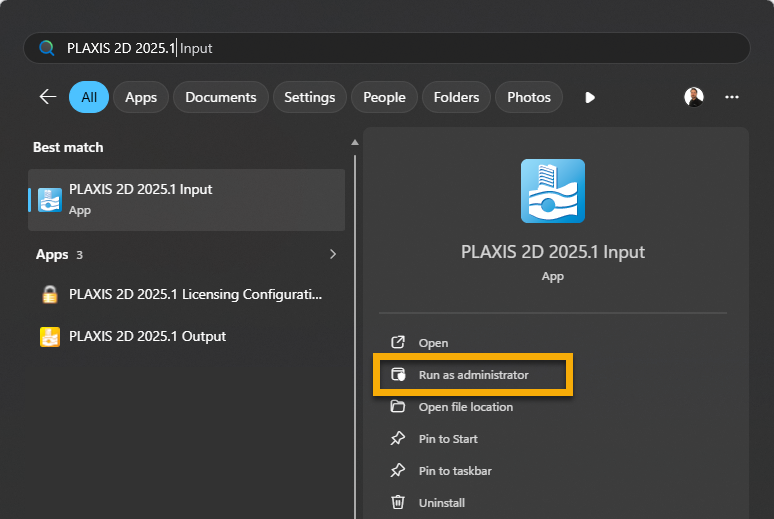The height and width of the screenshot is (519, 774).
Task: Click the large PLAXIS Input app icon
Action: pos(553,191)
